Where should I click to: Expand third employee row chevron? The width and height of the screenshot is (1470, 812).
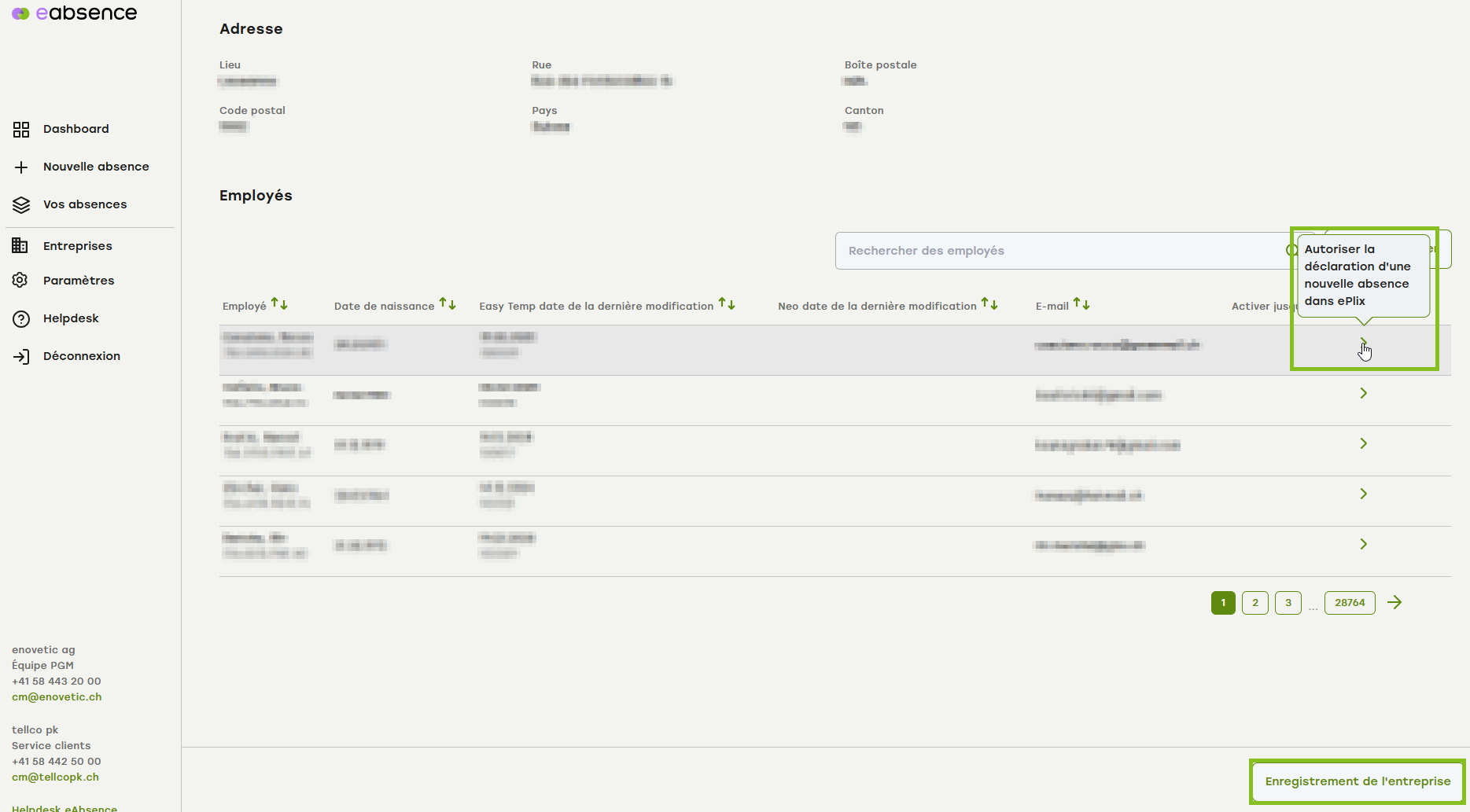pyautogui.click(x=1363, y=443)
